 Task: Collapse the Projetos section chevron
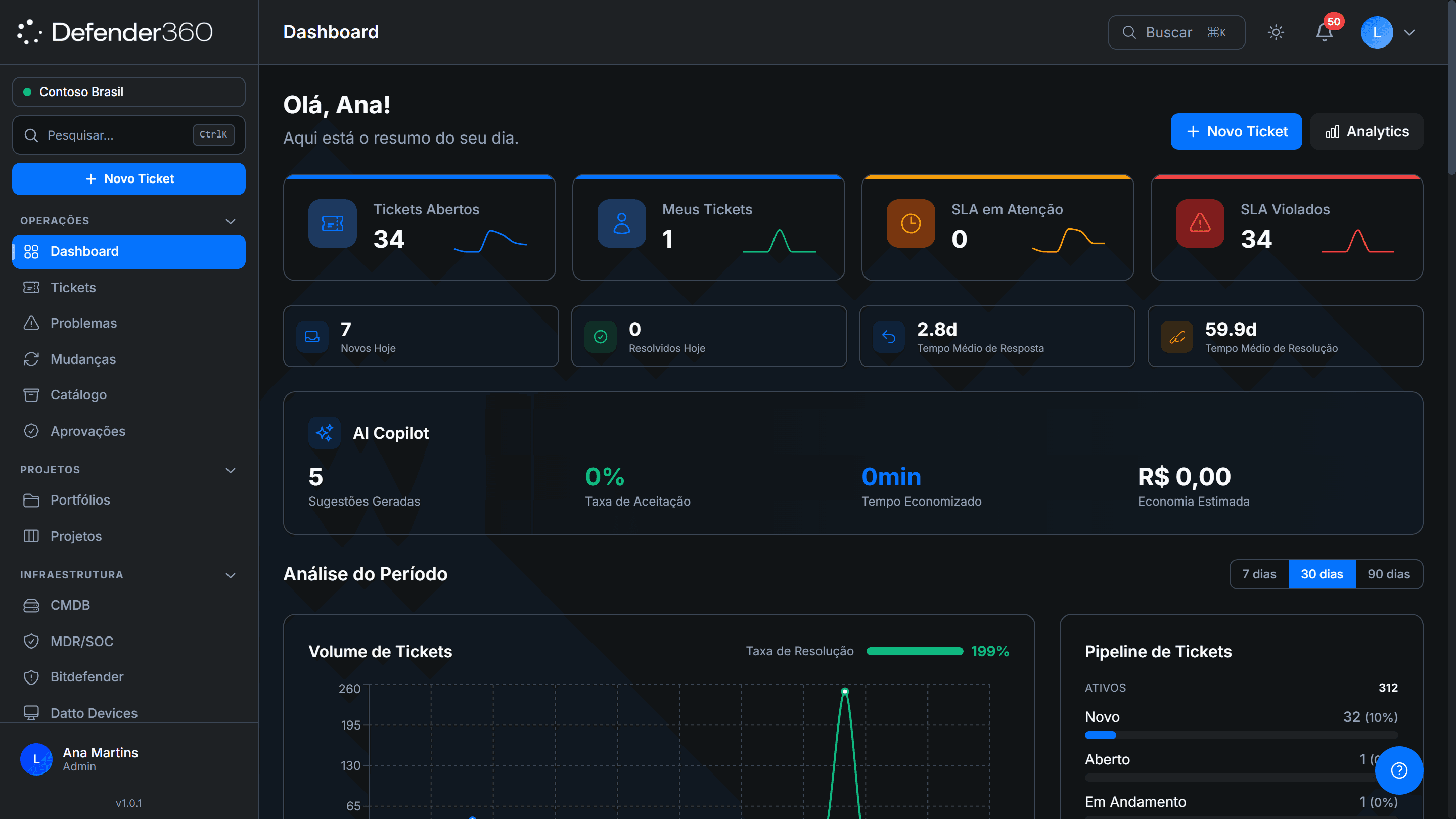tap(230, 470)
